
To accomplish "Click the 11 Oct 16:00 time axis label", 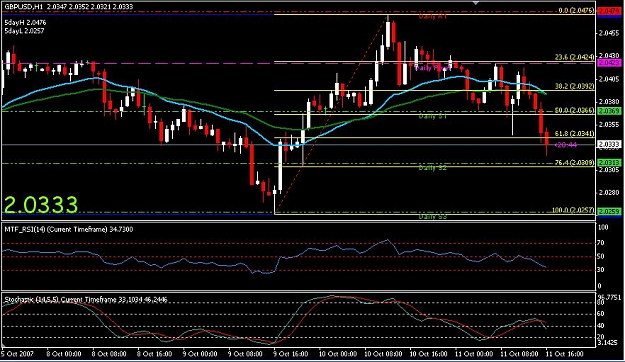I will (565, 354).
